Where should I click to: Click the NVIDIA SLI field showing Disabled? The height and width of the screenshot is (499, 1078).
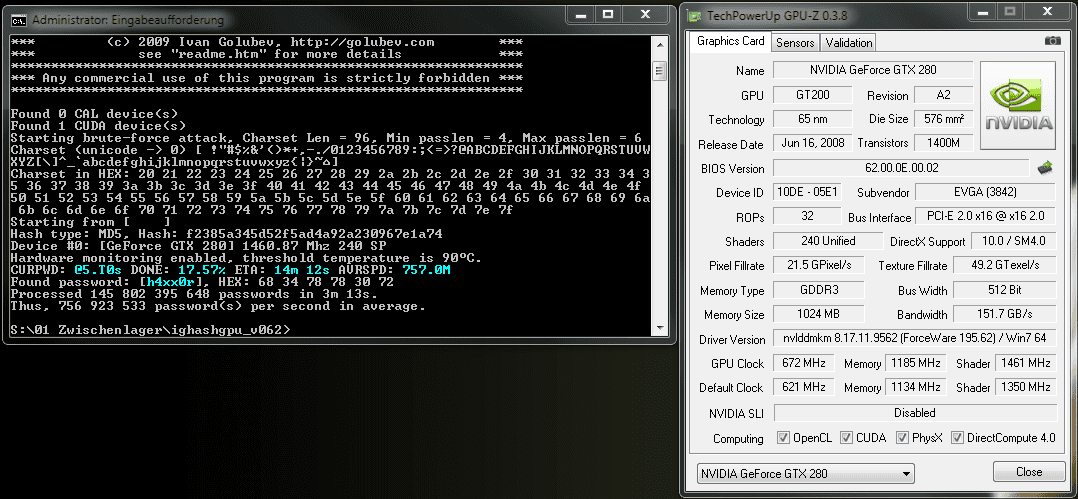tap(915, 412)
